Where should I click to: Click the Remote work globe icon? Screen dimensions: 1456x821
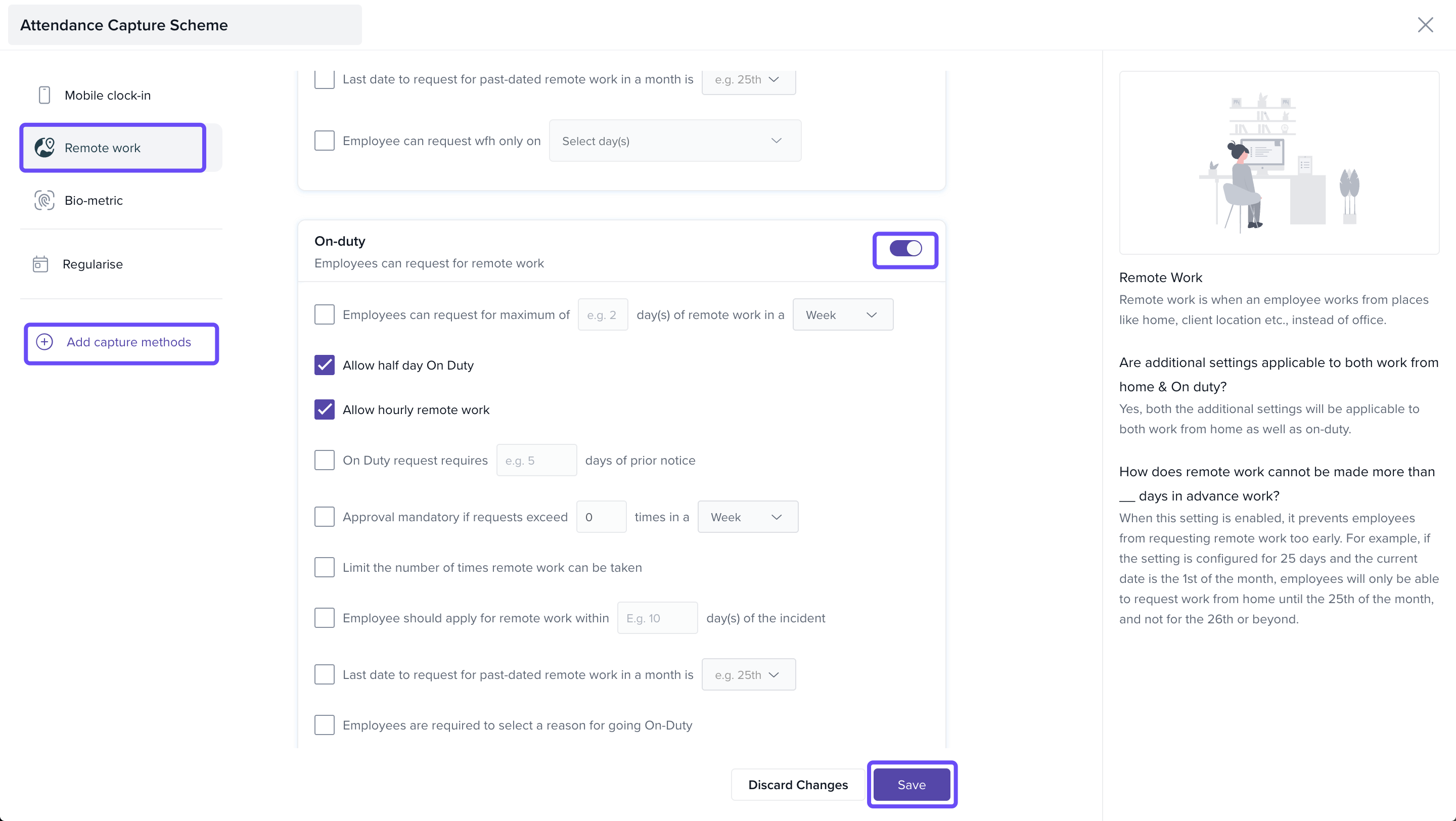point(44,148)
